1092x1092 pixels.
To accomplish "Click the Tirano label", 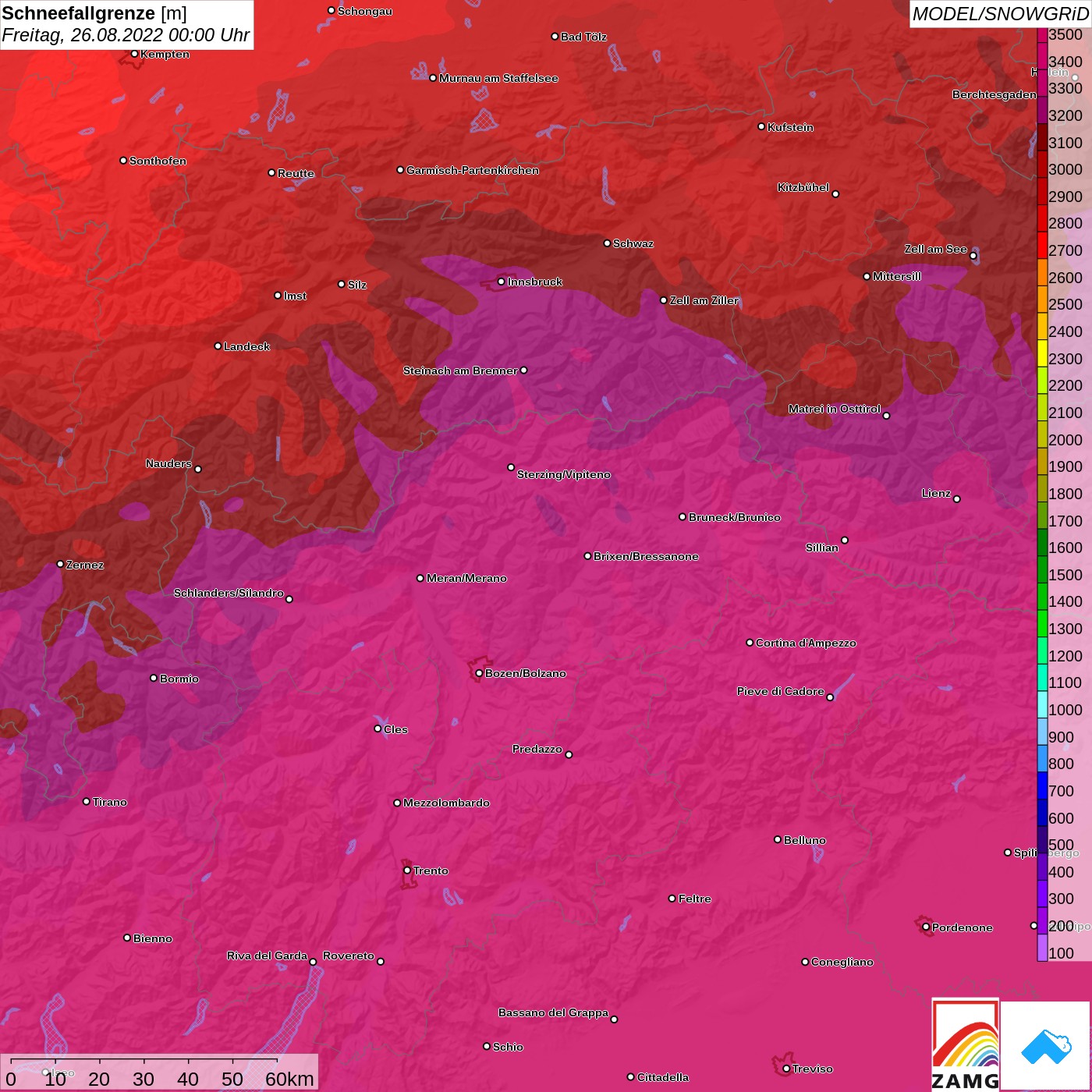I will [110, 802].
